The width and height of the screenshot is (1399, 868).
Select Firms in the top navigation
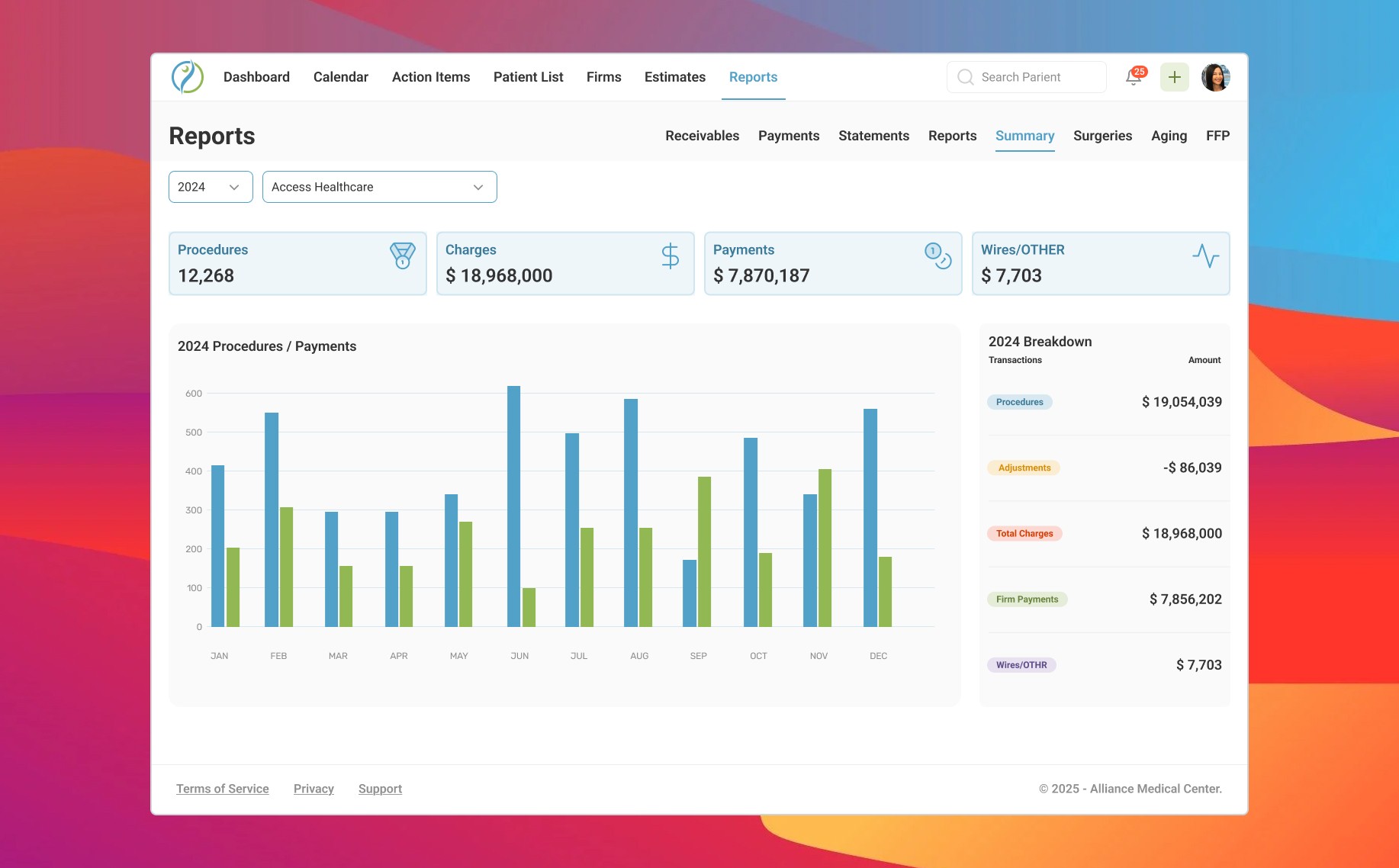click(x=604, y=77)
